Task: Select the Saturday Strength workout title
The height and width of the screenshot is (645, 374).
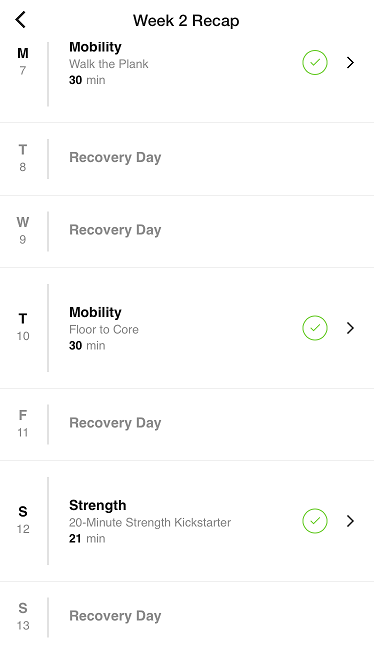Action: (x=98, y=505)
